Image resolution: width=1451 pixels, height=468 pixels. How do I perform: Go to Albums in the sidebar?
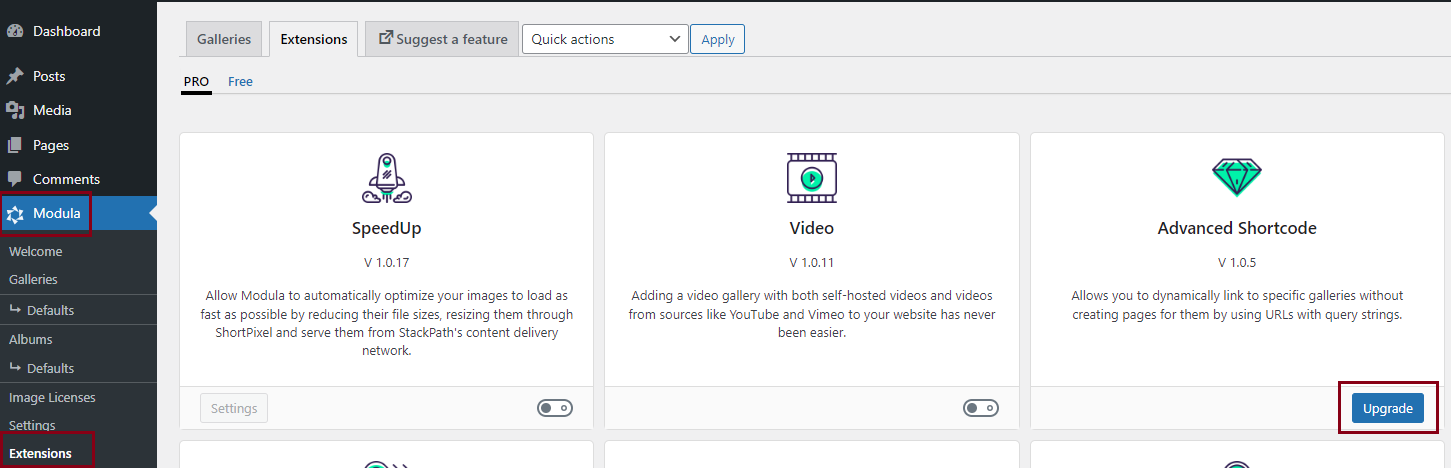pos(30,339)
